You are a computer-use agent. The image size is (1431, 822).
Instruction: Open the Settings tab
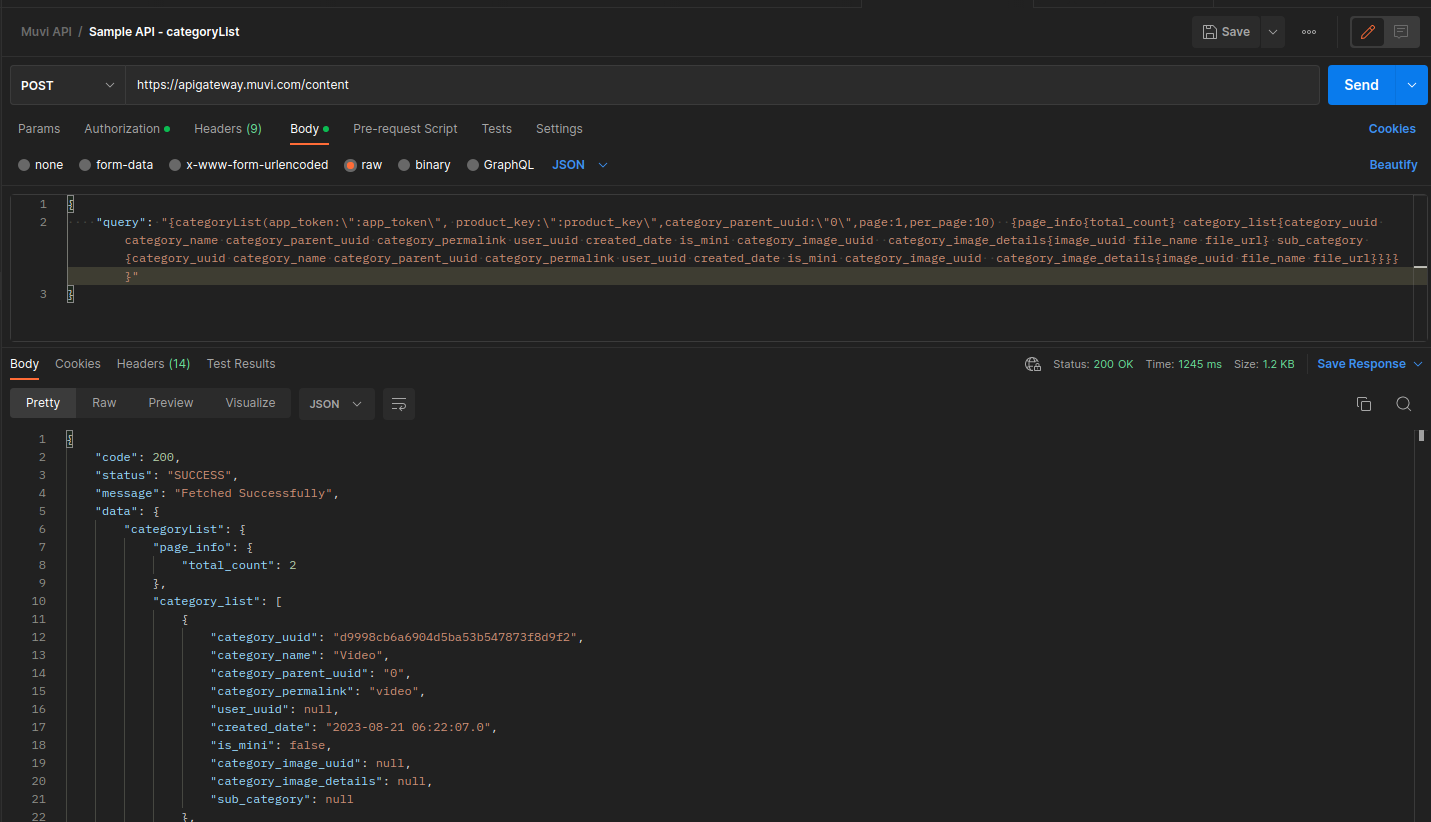click(x=559, y=129)
